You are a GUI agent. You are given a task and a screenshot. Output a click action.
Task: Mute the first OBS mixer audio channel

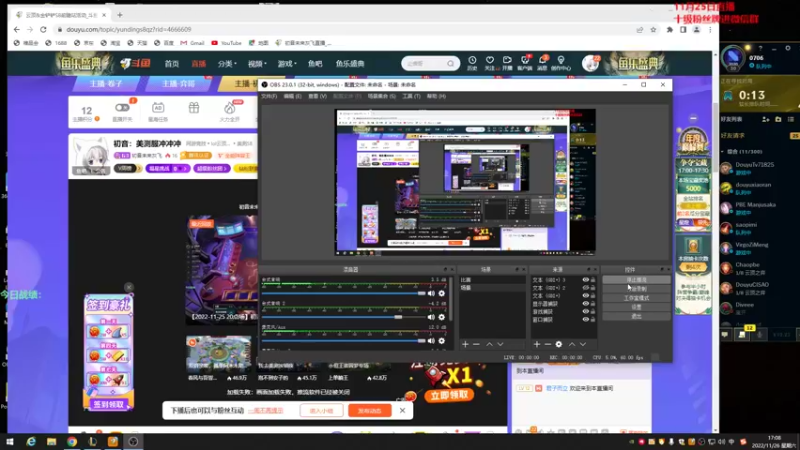point(431,293)
